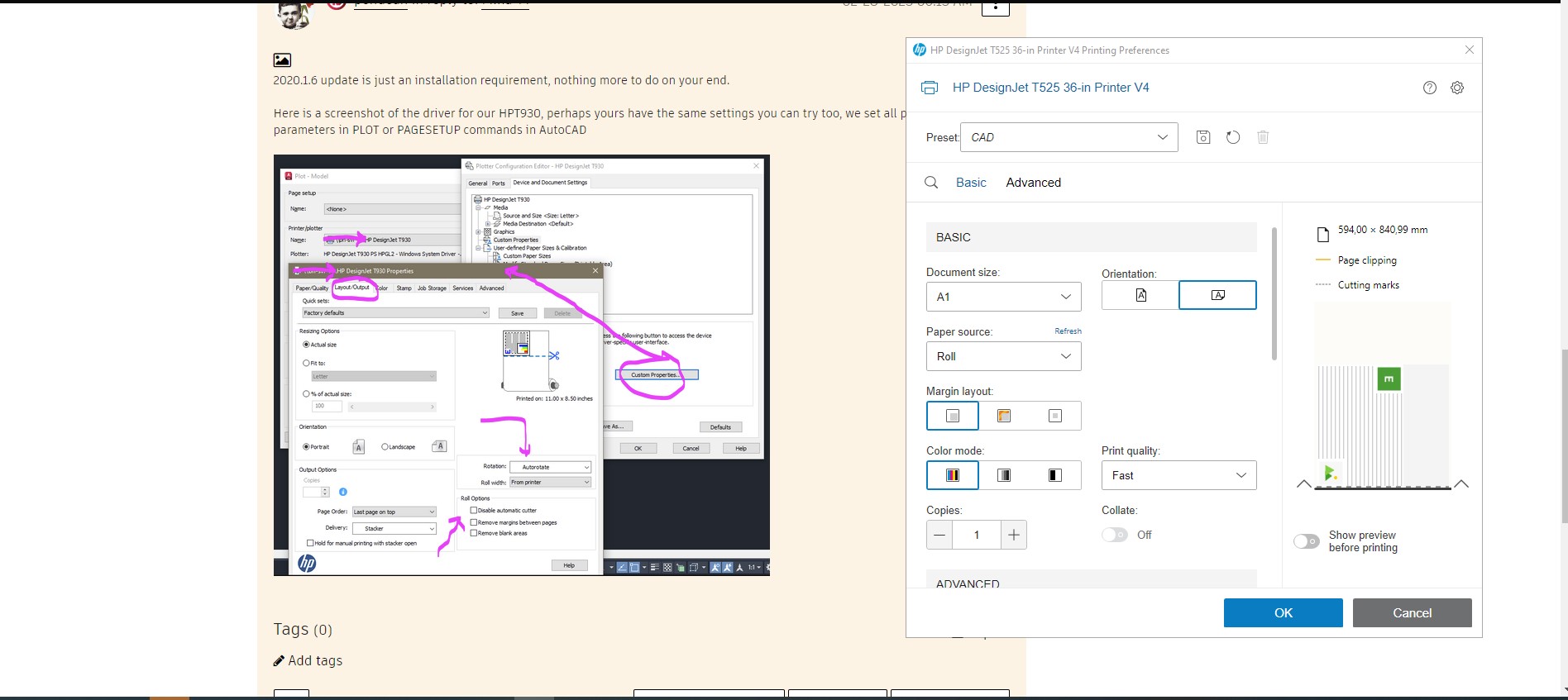Refresh the paper source list

tap(1068, 331)
